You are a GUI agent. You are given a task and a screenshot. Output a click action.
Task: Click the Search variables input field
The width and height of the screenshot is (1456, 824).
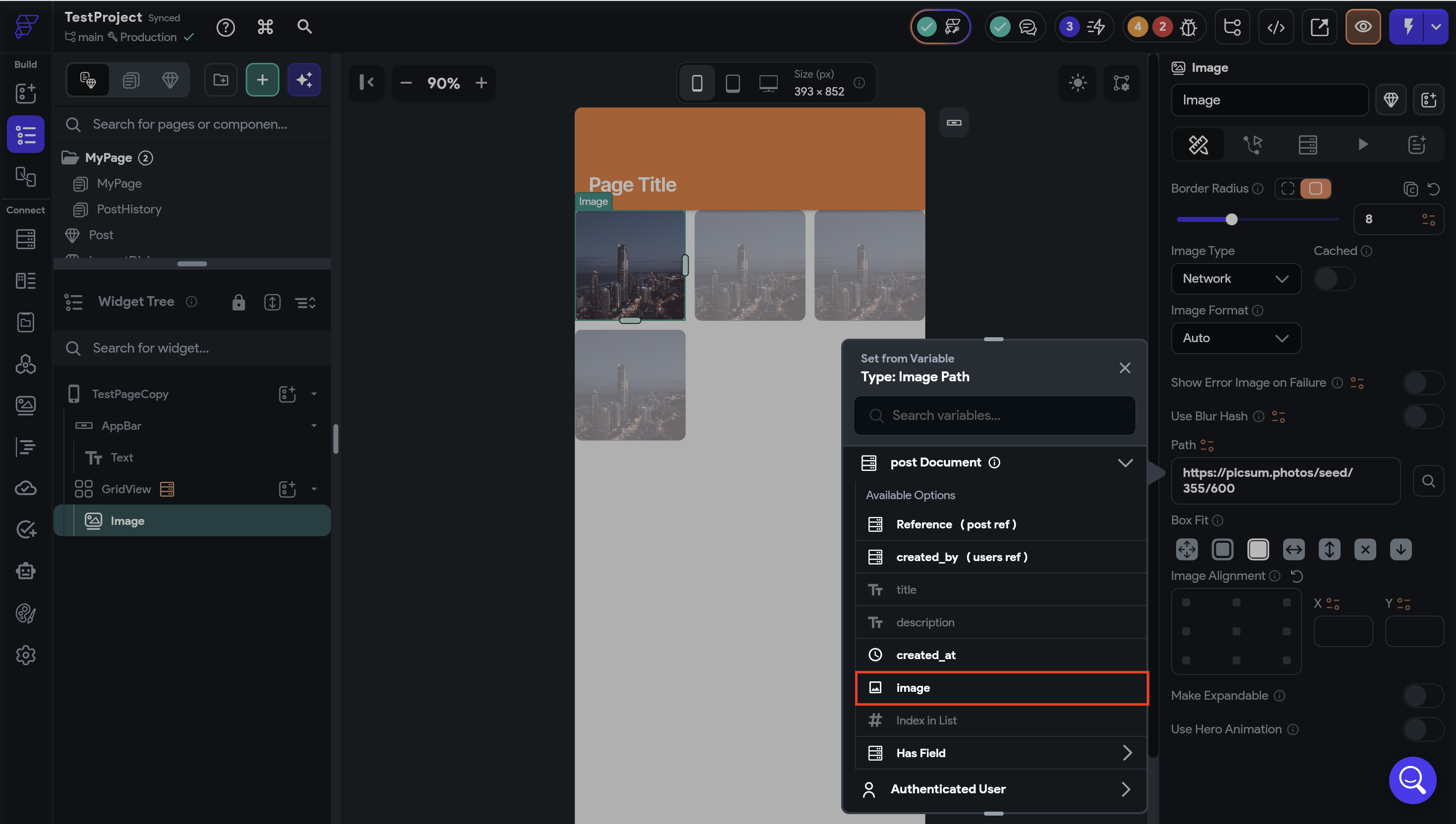click(995, 415)
